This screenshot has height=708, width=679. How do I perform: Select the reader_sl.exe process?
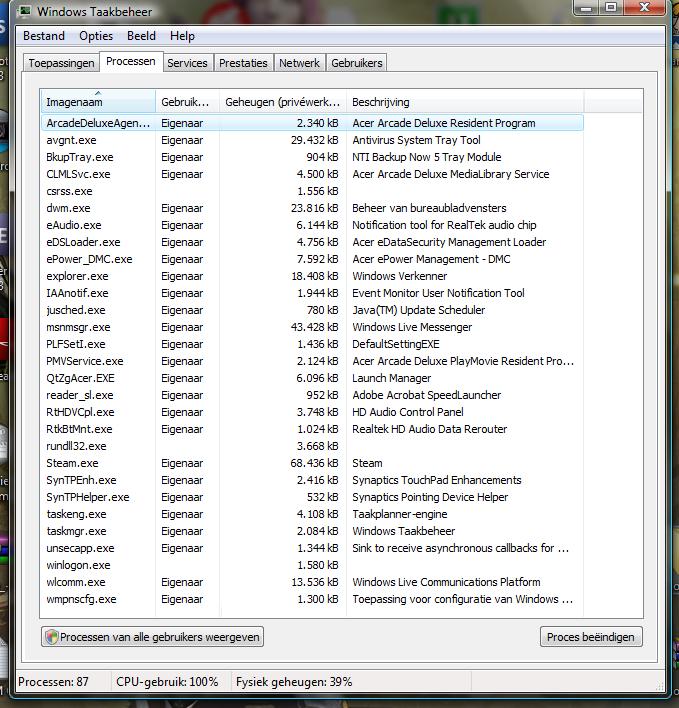click(312, 395)
